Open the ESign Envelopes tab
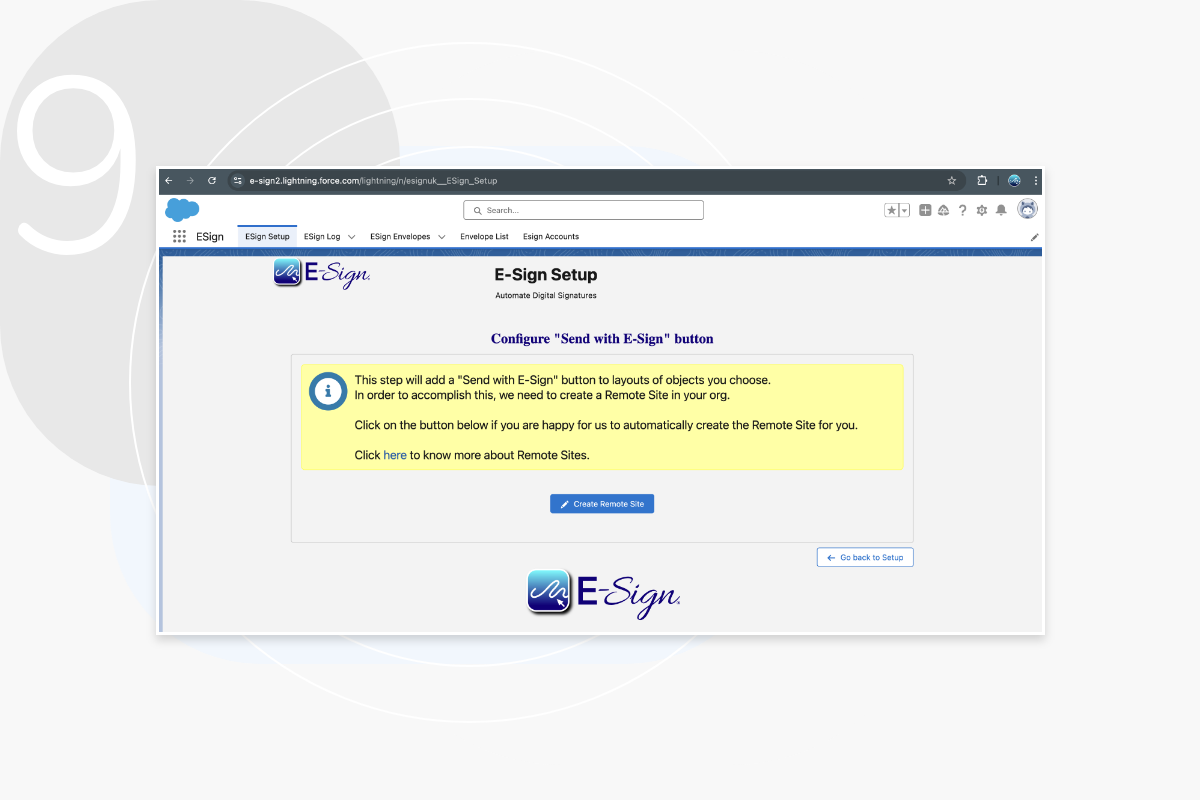Viewport: 1200px width, 800px height. point(400,237)
